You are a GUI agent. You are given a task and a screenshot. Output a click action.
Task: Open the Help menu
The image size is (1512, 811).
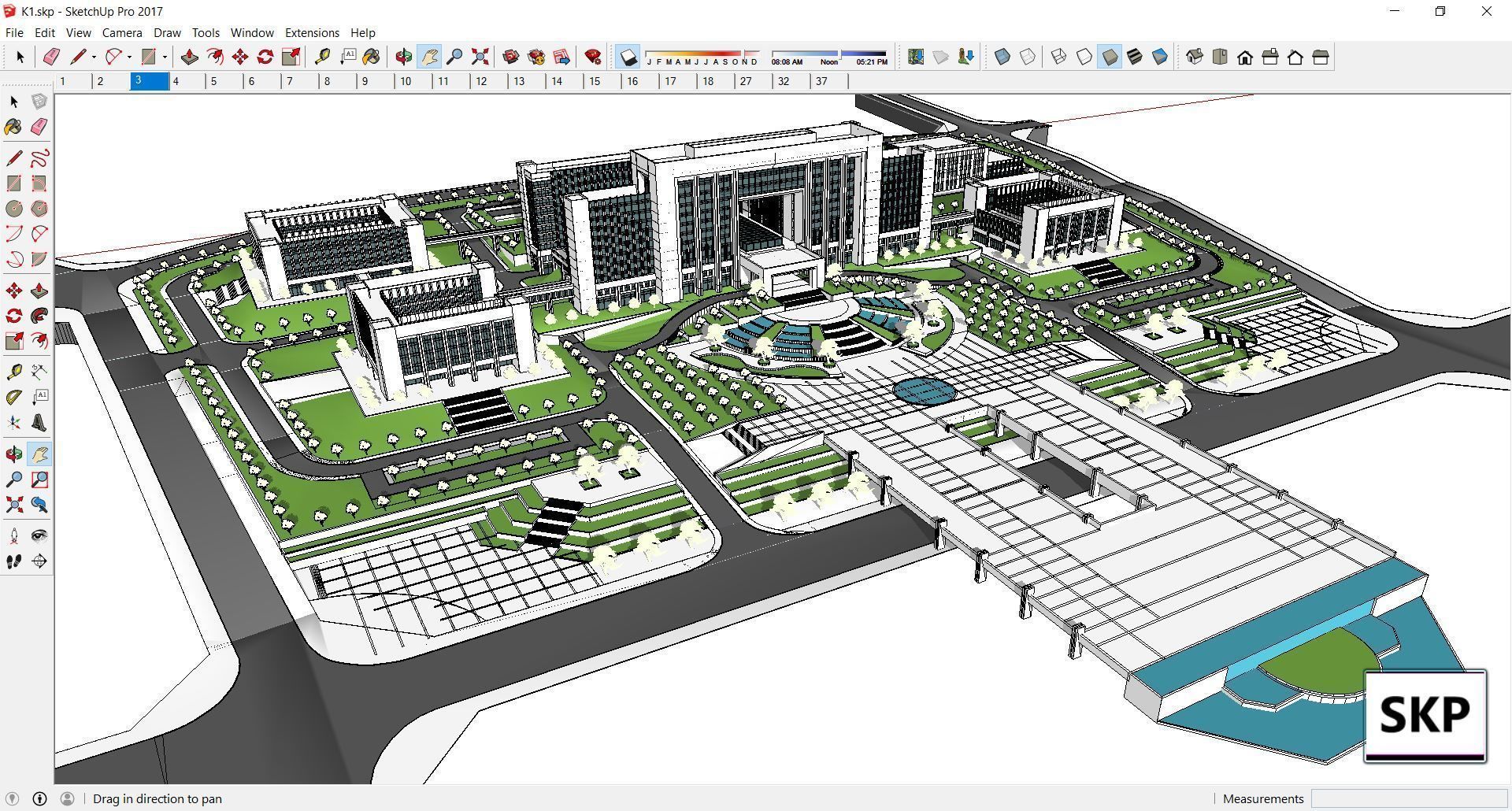click(x=362, y=32)
